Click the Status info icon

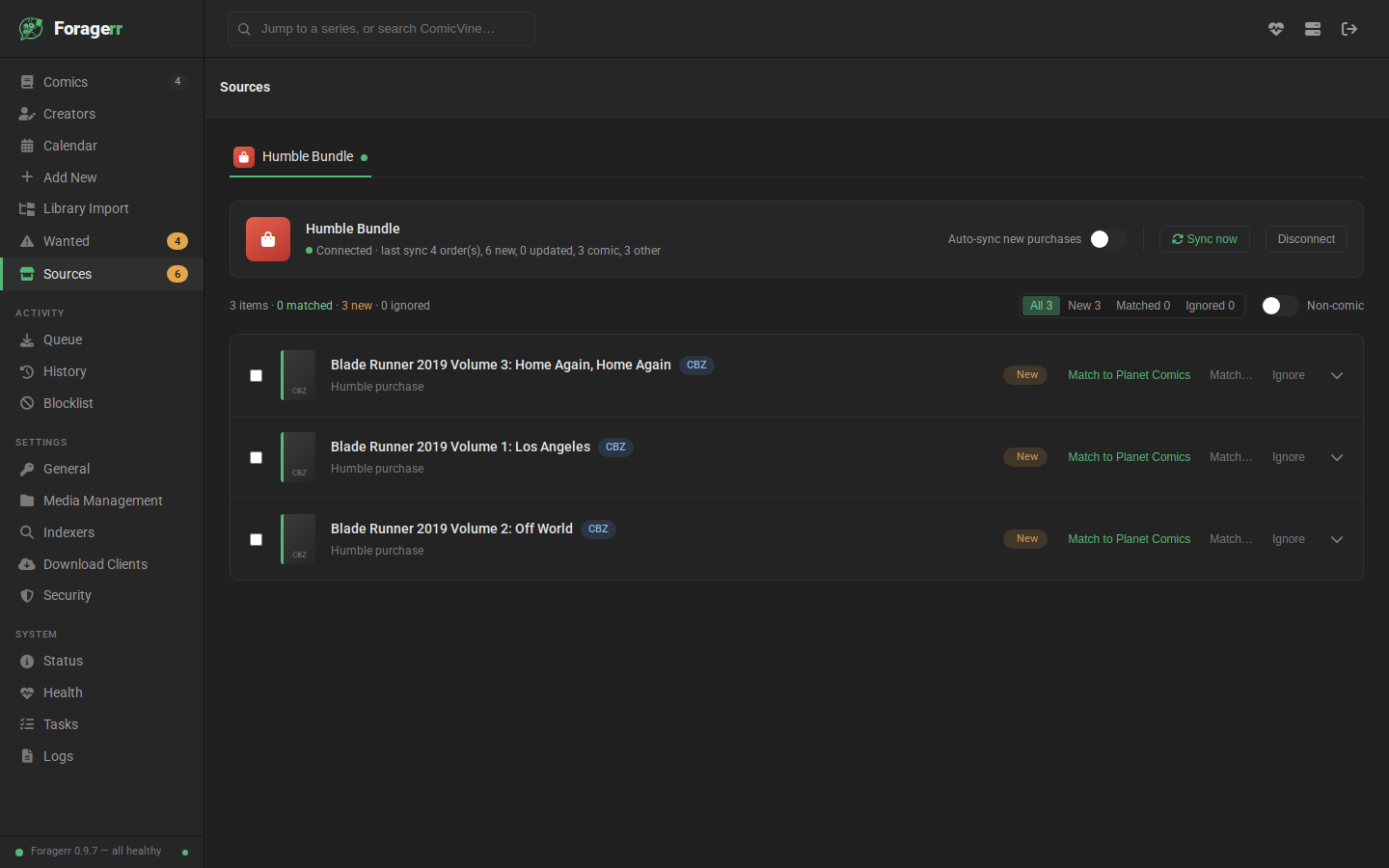pyautogui.click(x=27, y=661)
